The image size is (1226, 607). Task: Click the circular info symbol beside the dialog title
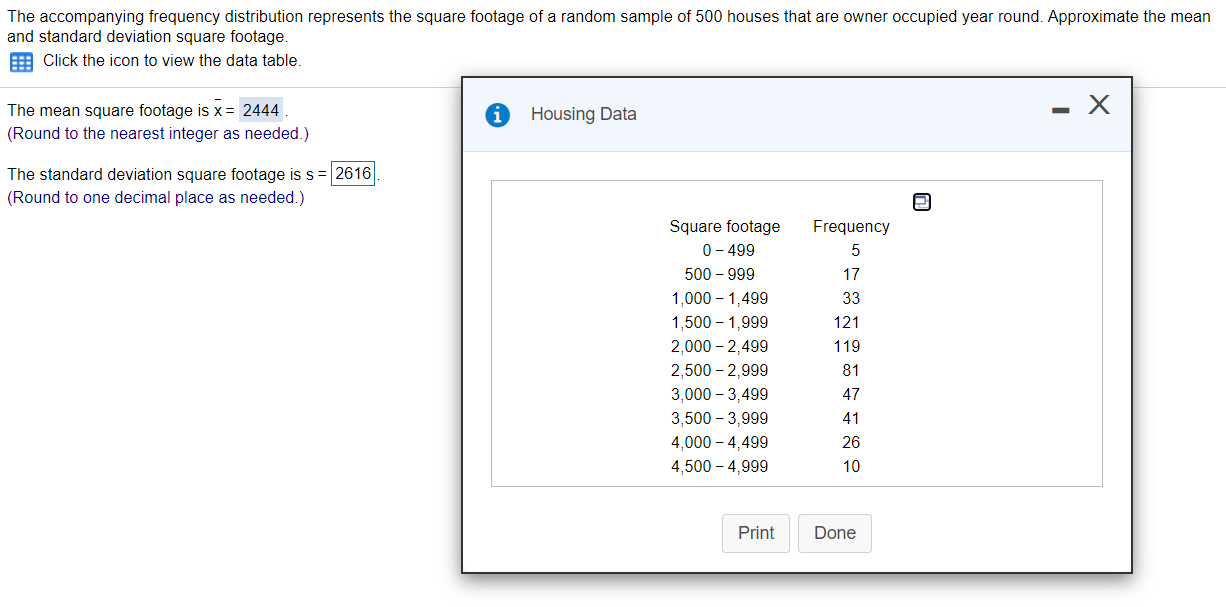[x=498, y=114]
